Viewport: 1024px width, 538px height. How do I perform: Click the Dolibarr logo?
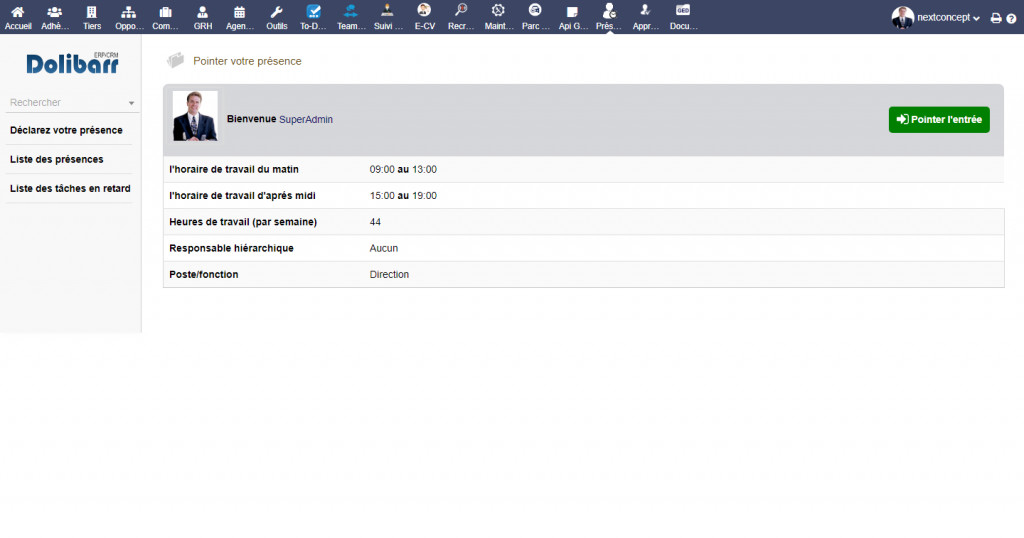pyautogui.click(x=72, y=63)
